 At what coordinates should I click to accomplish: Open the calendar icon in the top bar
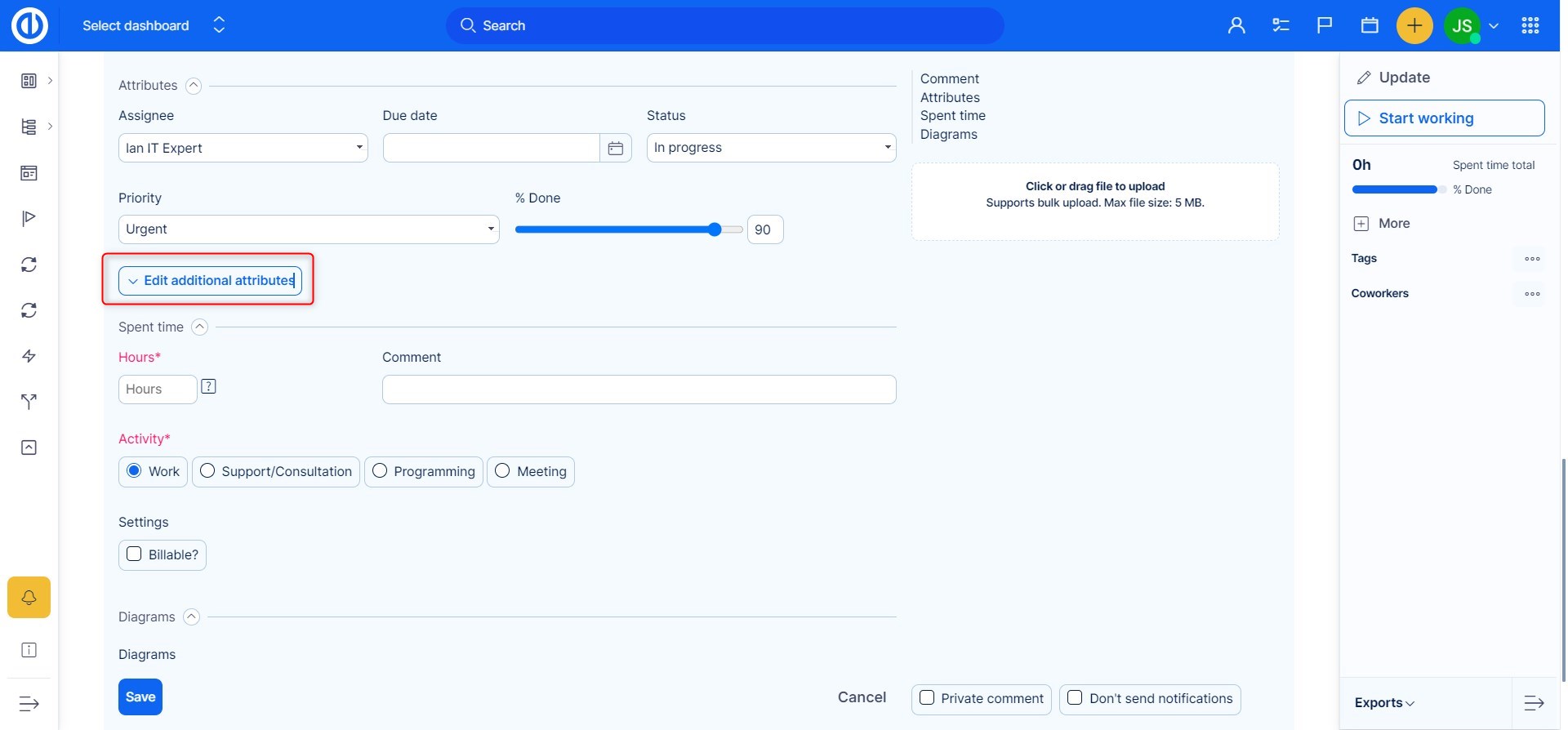pos(1370,26)
